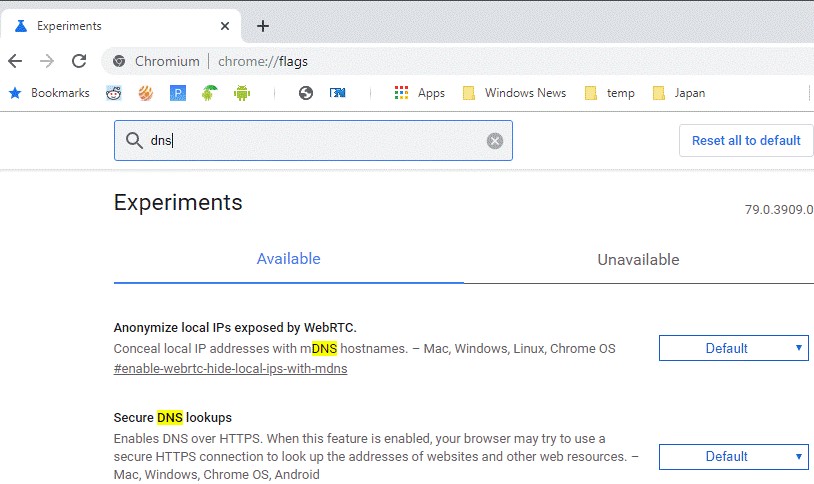Open the Secure DNS lookups Default dropdown
This screenshot has width=814, height=484.
tap(733, 456)
